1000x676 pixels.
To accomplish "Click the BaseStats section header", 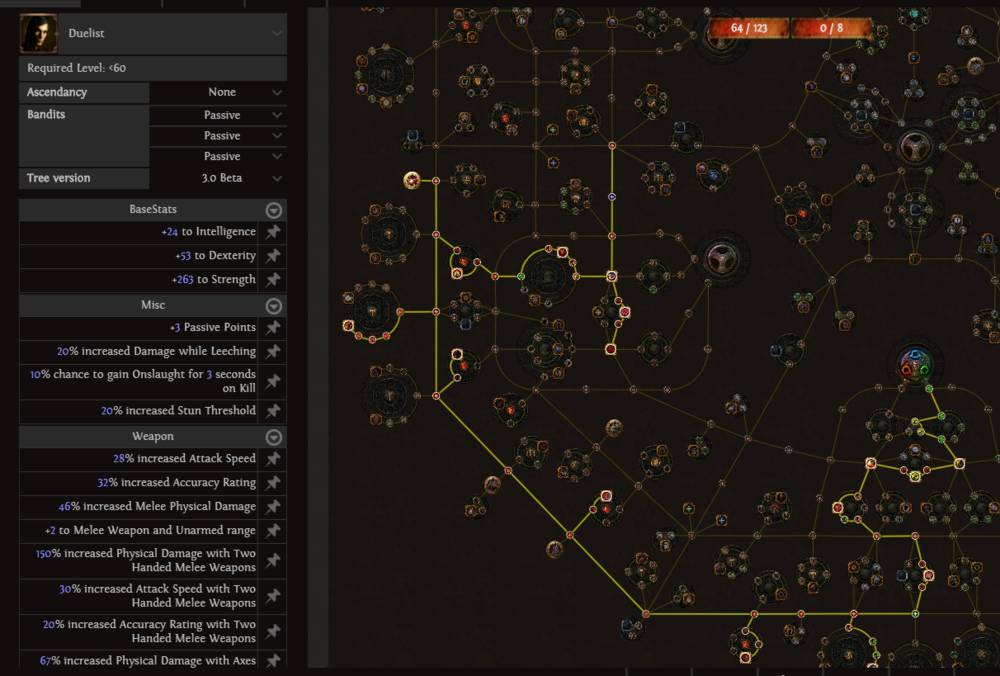I will tap(152, 210).
